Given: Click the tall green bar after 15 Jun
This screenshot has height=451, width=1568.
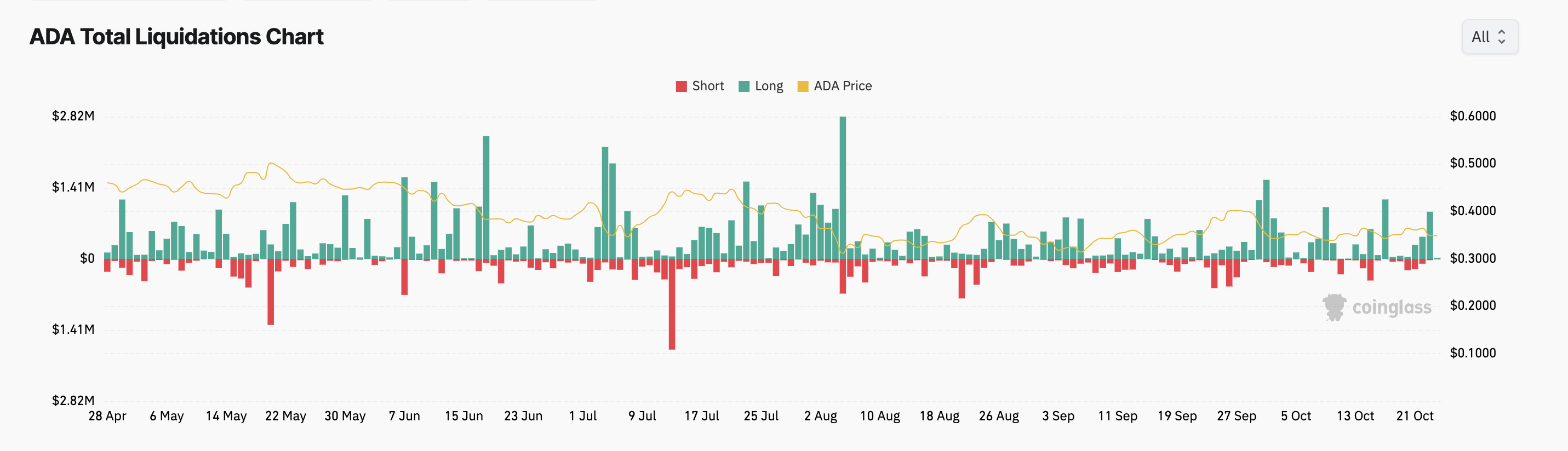Looking at the screenshot, I should [x=487, y=198].
